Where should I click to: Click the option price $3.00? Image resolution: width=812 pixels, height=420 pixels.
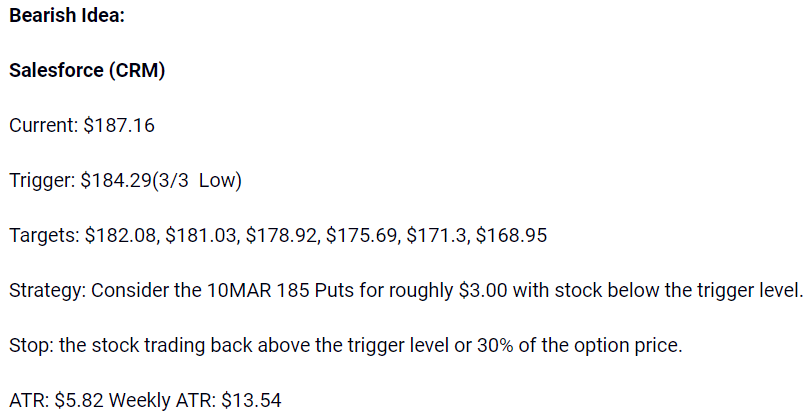[483, 290]
